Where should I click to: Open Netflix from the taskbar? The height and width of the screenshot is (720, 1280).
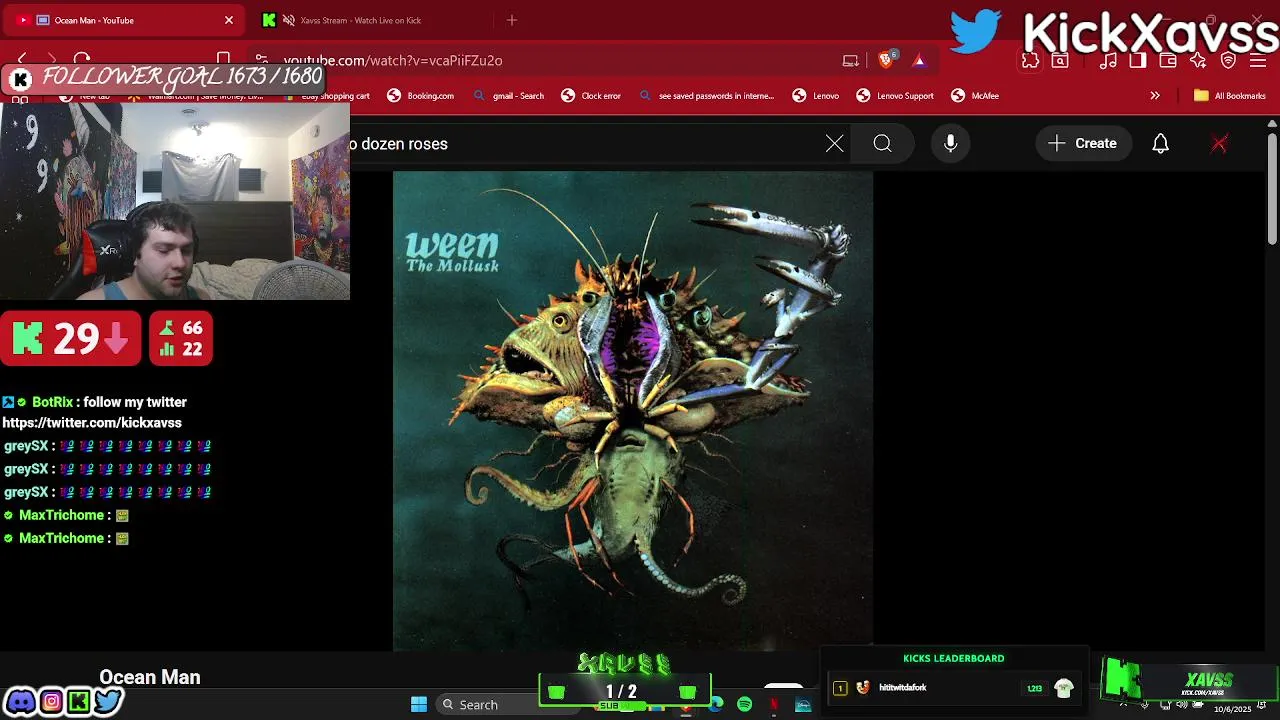(773, 705)
